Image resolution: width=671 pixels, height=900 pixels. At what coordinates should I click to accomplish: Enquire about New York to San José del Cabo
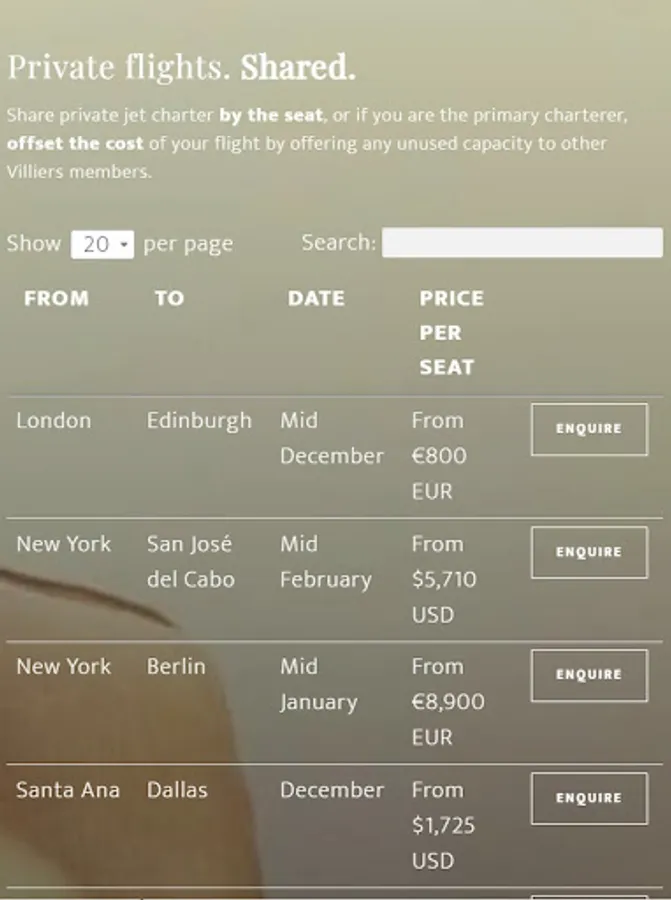589,552
